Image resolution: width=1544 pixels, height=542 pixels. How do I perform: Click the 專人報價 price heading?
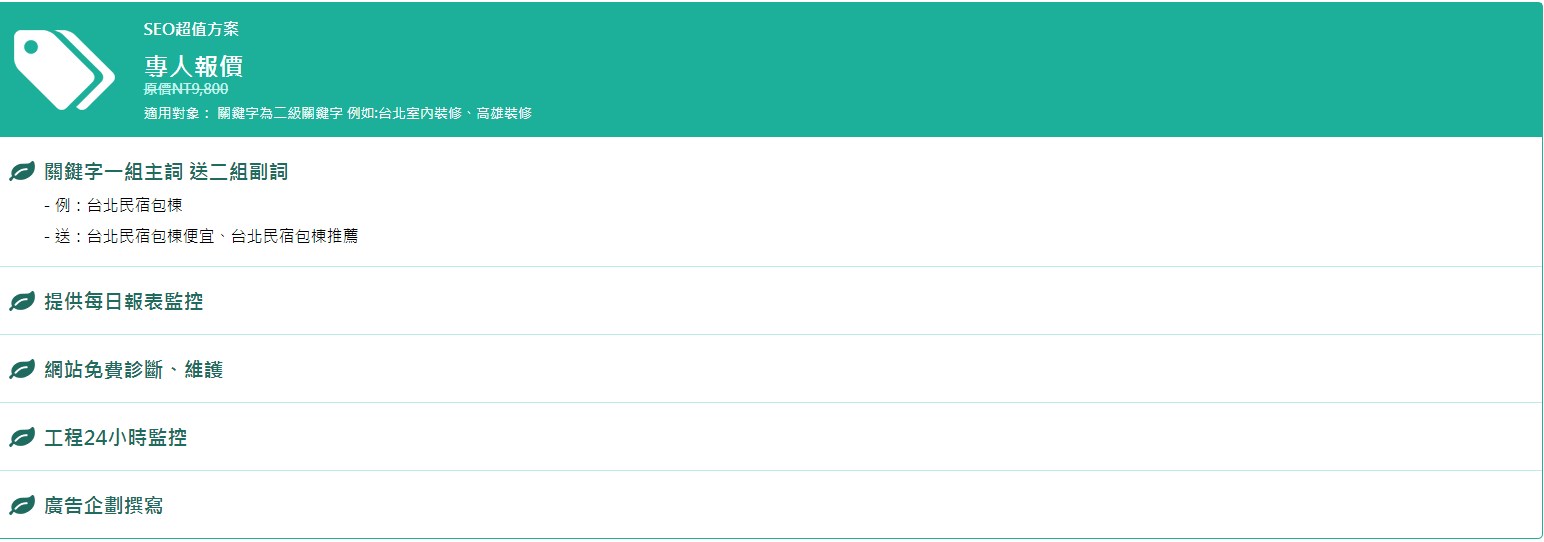pyautogui.click(x=193, y=67)
